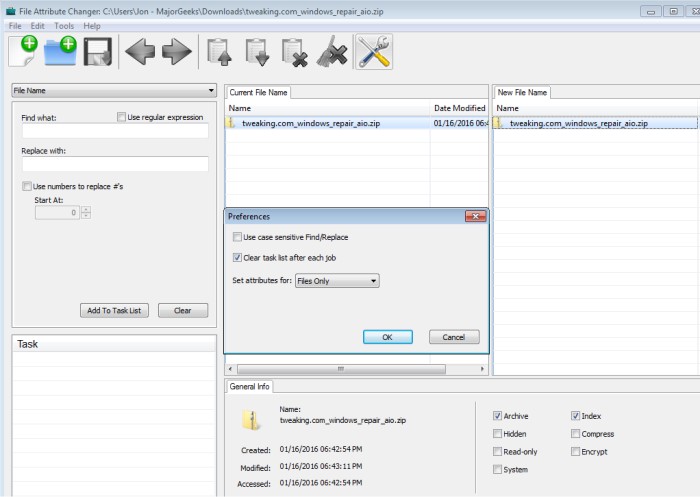Click the Find what input field
This screenshot has height=497, width=700.
point(115,131)
